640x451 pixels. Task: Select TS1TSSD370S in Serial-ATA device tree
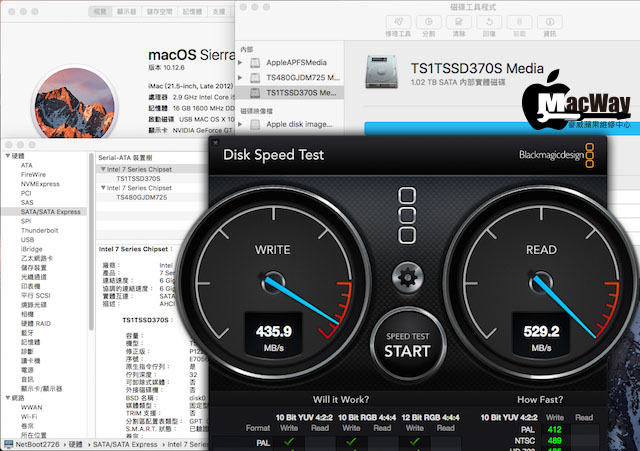138,179
